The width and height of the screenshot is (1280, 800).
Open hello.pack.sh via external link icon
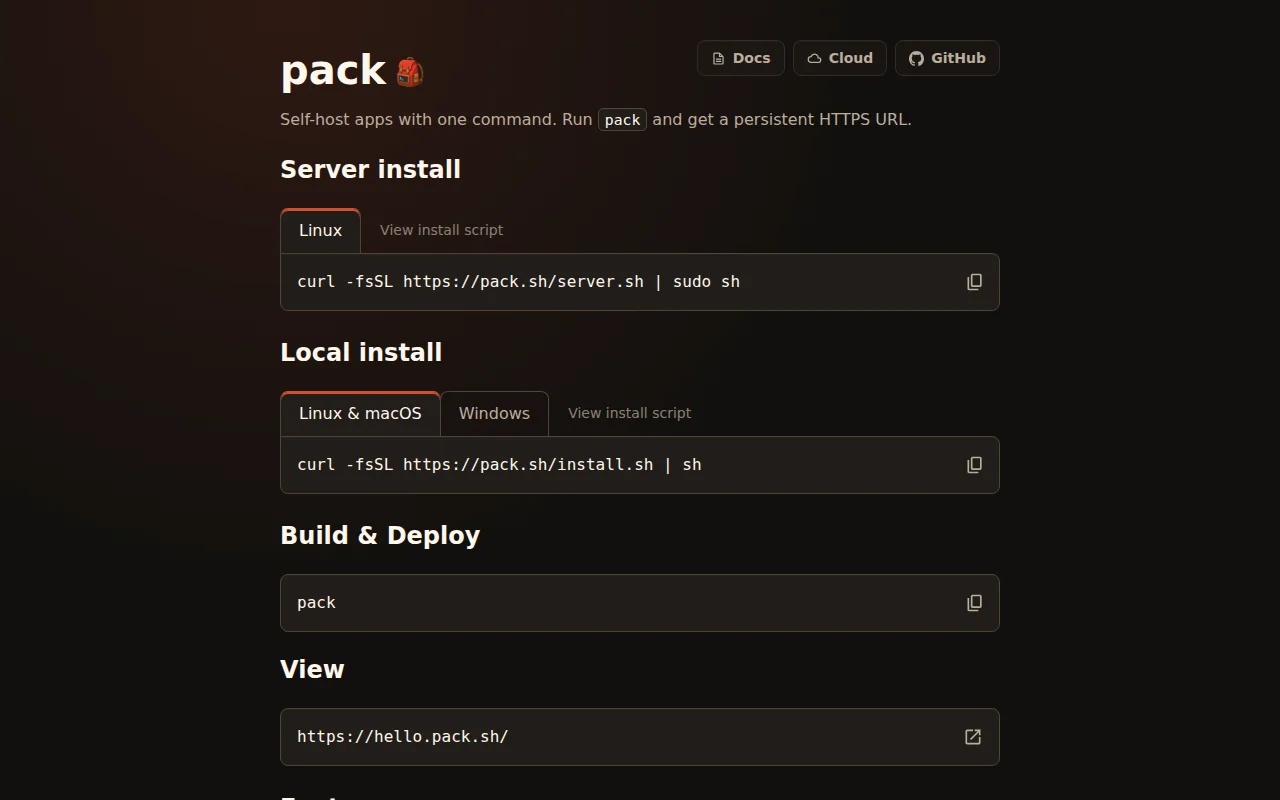pos(972,737)
